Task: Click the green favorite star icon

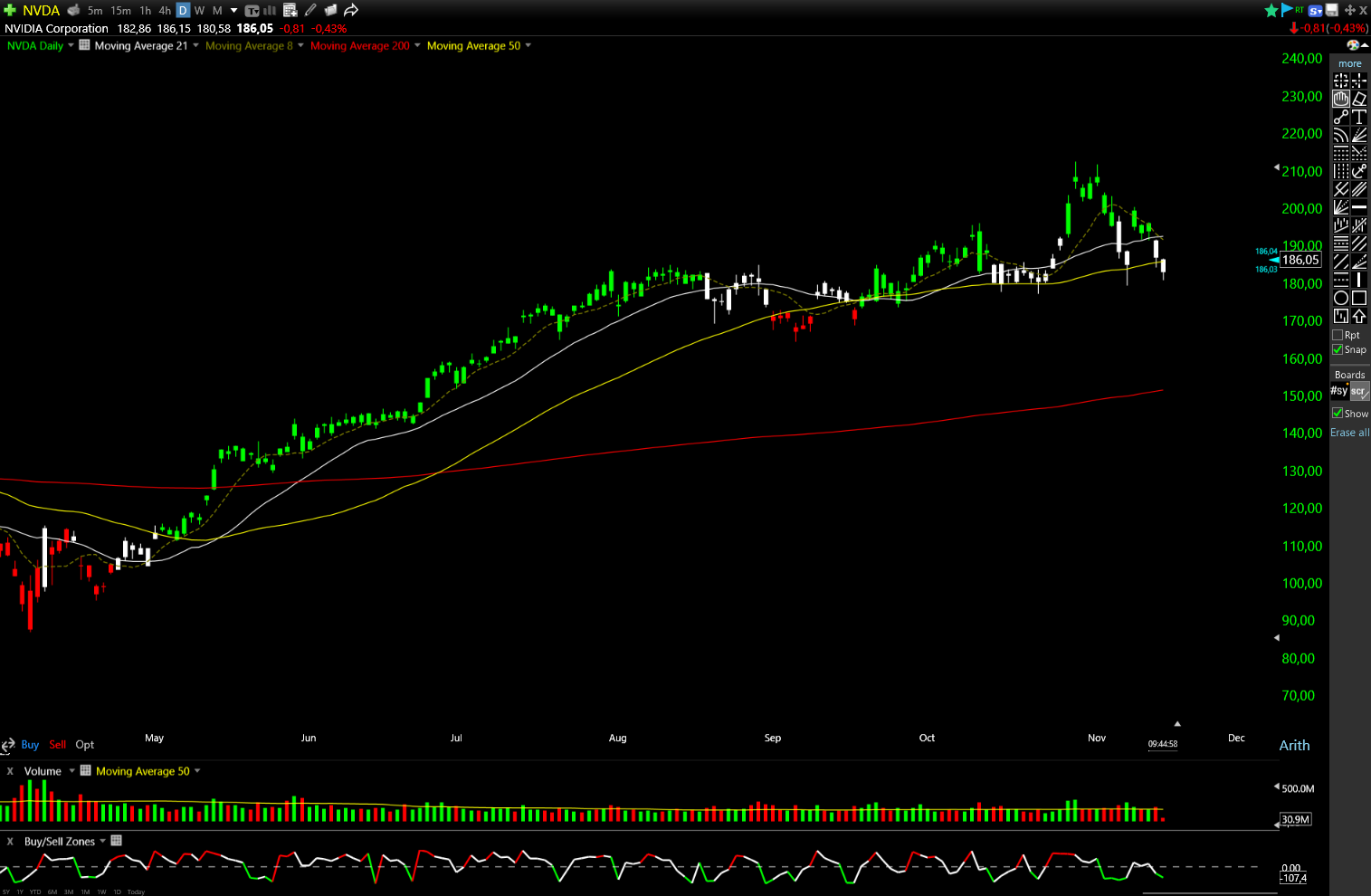Action: click(1271, 10)
